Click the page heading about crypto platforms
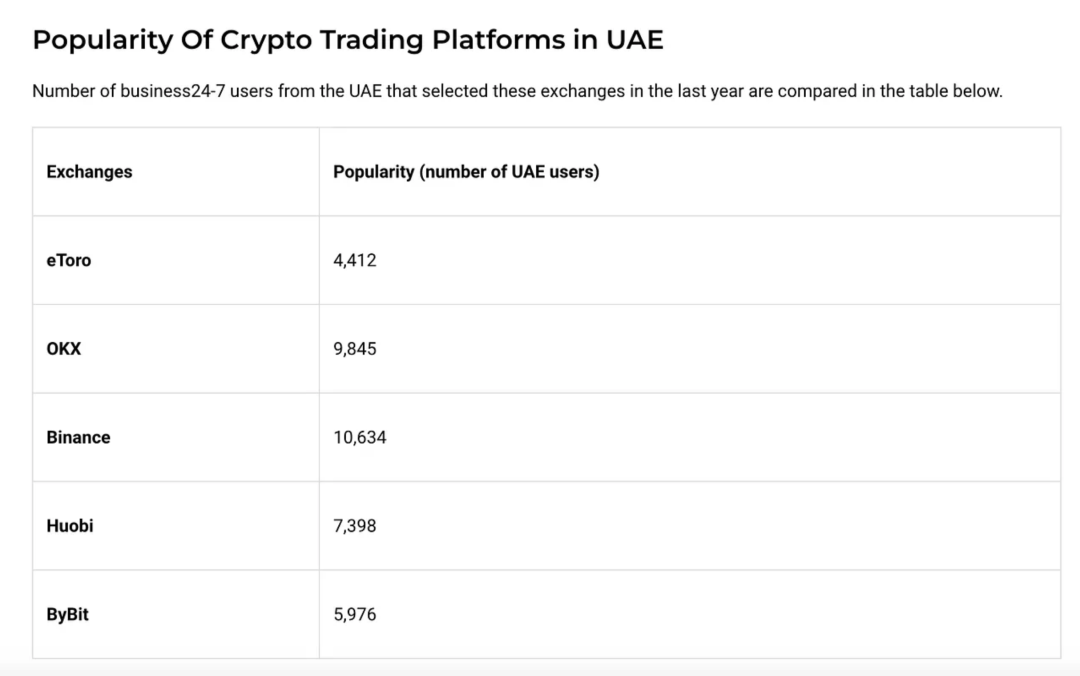Viewport: 1080px width, 676px height. pos(348,40)
